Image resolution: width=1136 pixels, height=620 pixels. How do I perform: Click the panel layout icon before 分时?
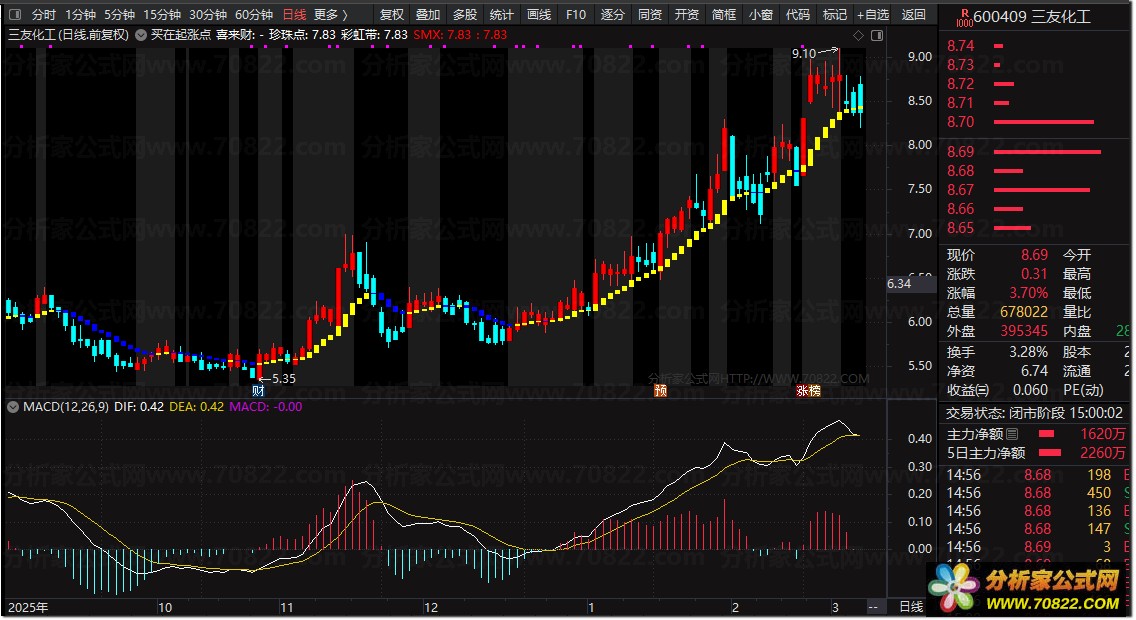coord(13,15)
